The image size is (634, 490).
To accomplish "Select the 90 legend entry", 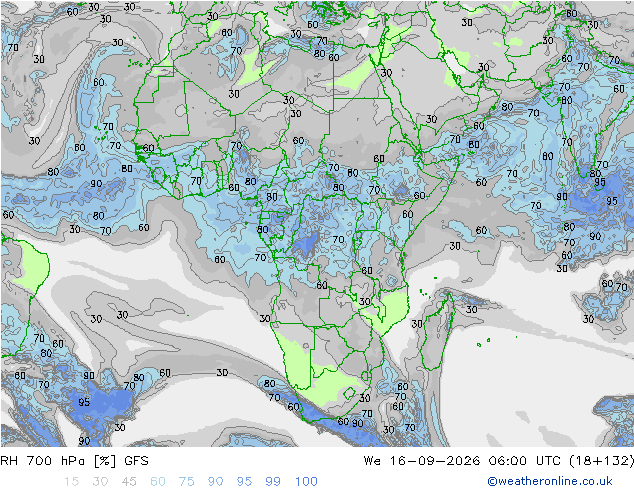I will pyautogui.click(x=215, y=481).
